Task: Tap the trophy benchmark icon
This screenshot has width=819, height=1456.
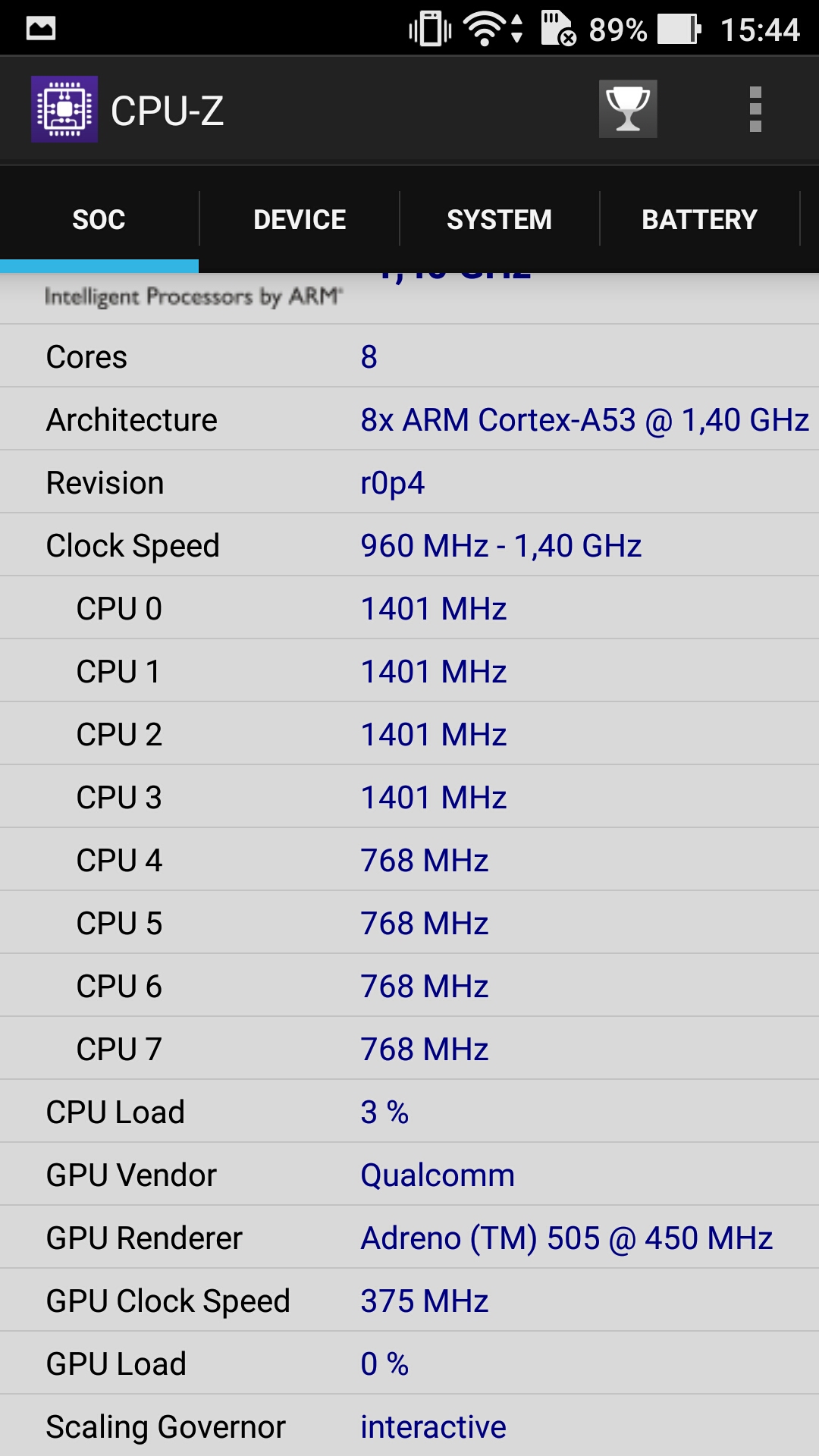Action: (x=628, y=109)
